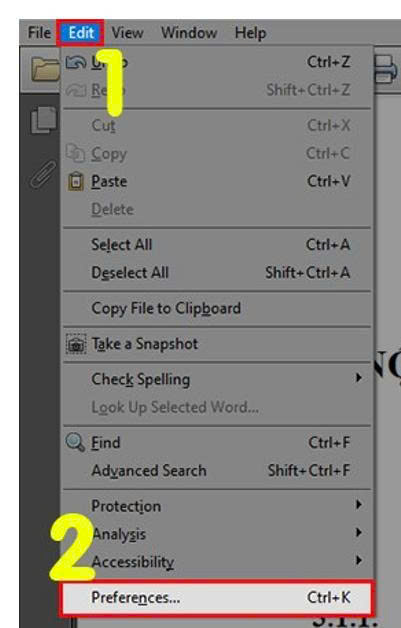
Task: Open Advanced Search from the menu
Action: [217, 471]
